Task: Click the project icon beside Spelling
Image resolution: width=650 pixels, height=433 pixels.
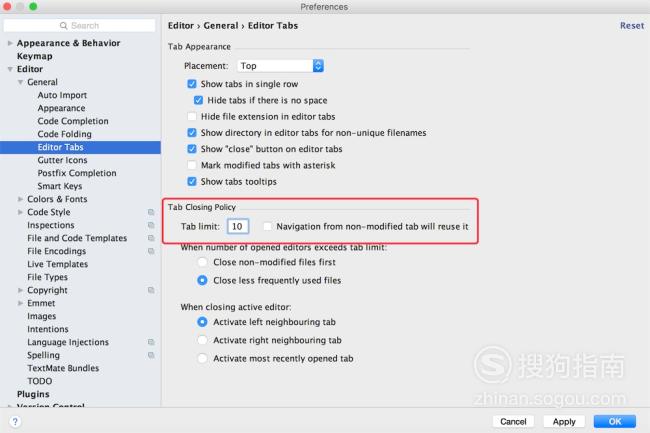Action: pos(151,355)
